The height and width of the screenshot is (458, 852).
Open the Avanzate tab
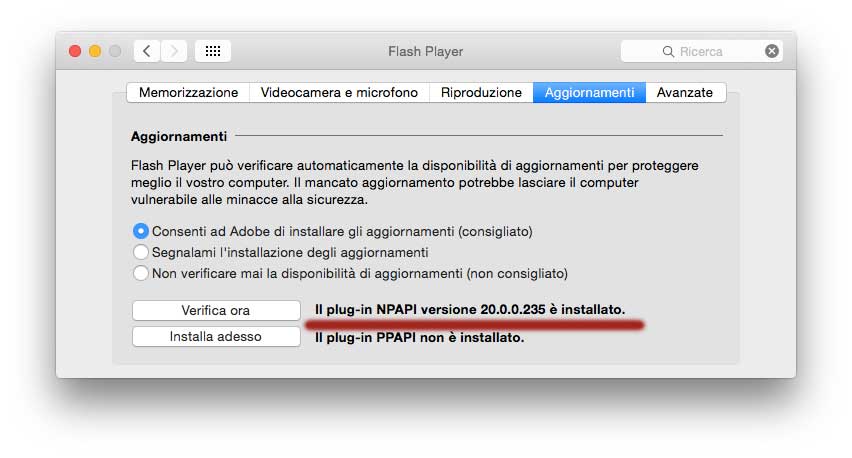tap(685, 93)
